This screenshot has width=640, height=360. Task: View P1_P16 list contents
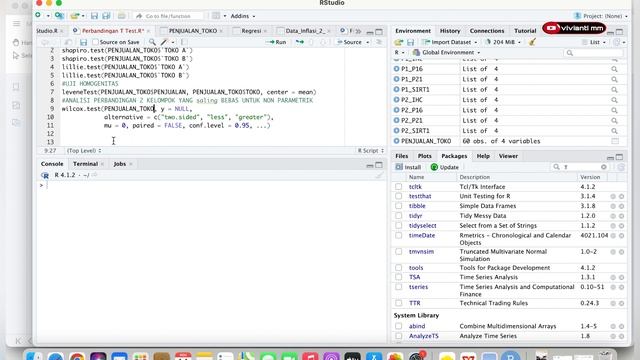tap(614, 69)
